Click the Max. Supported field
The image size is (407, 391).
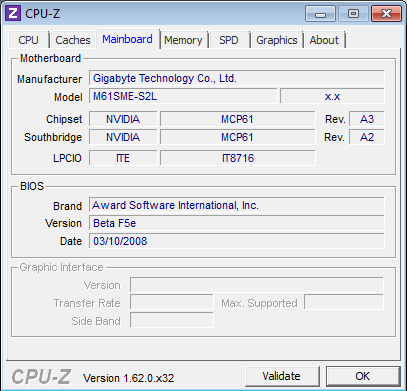click(344, 303)
